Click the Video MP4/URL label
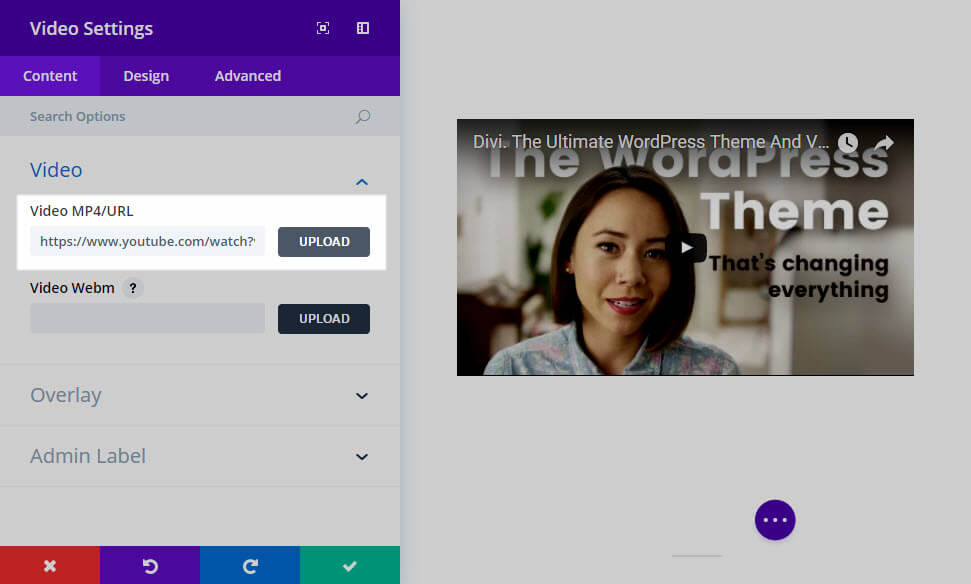 [x=82, y=211]
